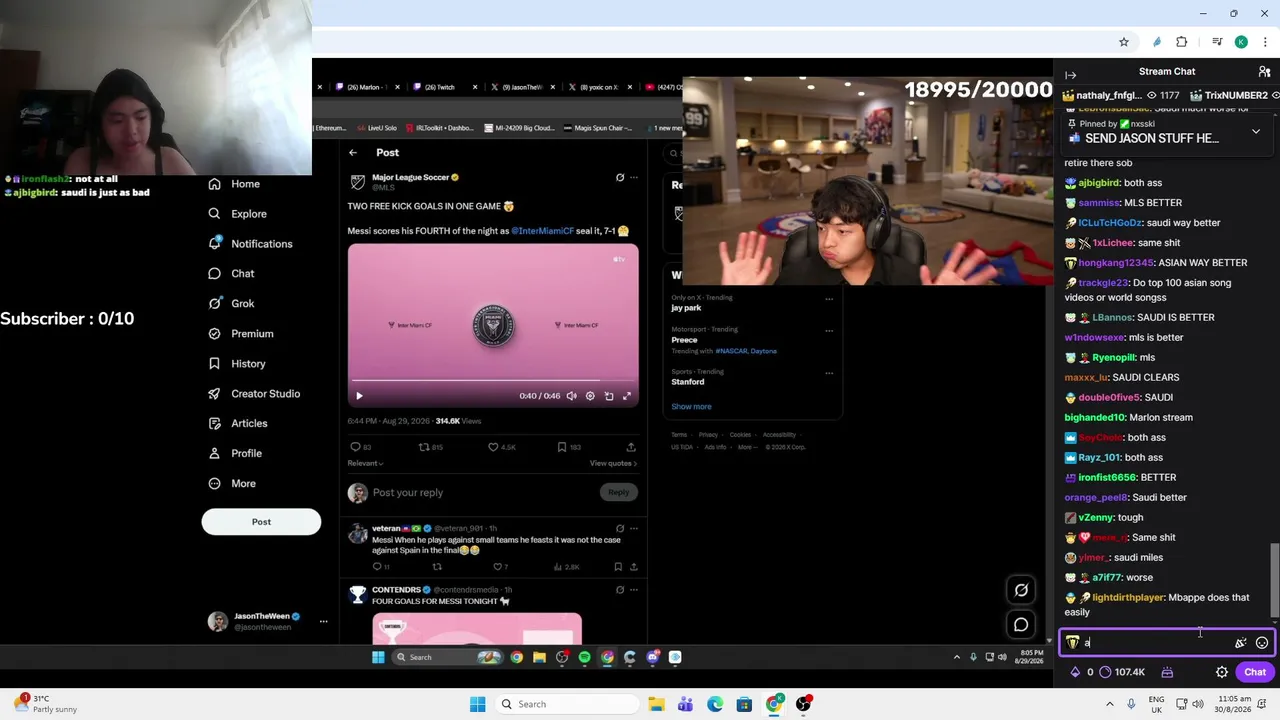Open more options on veteran reply
This screenshot has width=1280, height=720.
(634, 528)
